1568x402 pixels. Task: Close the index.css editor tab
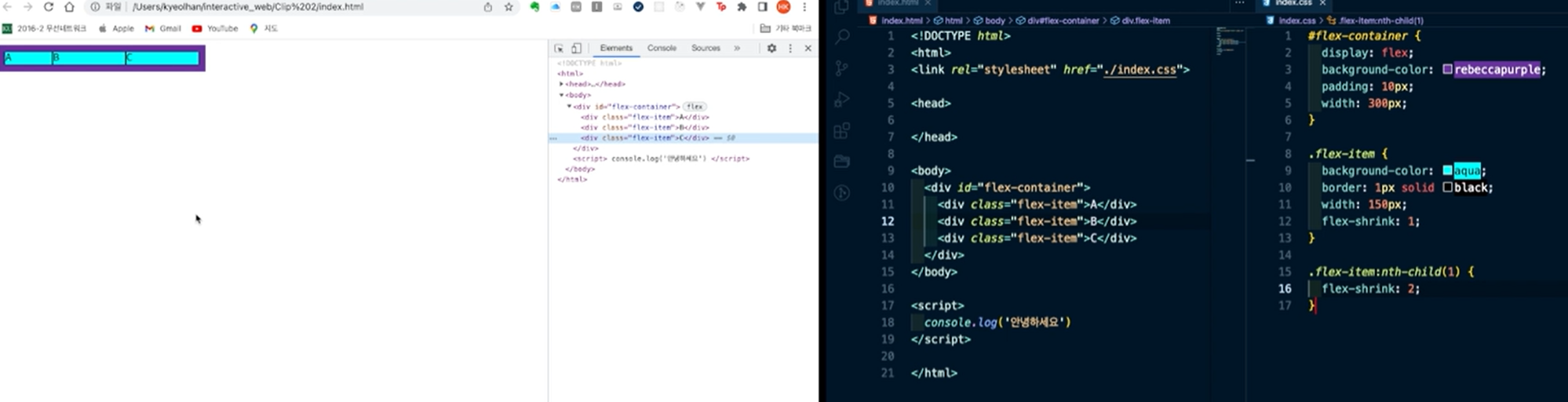(x=1322, y=3)
